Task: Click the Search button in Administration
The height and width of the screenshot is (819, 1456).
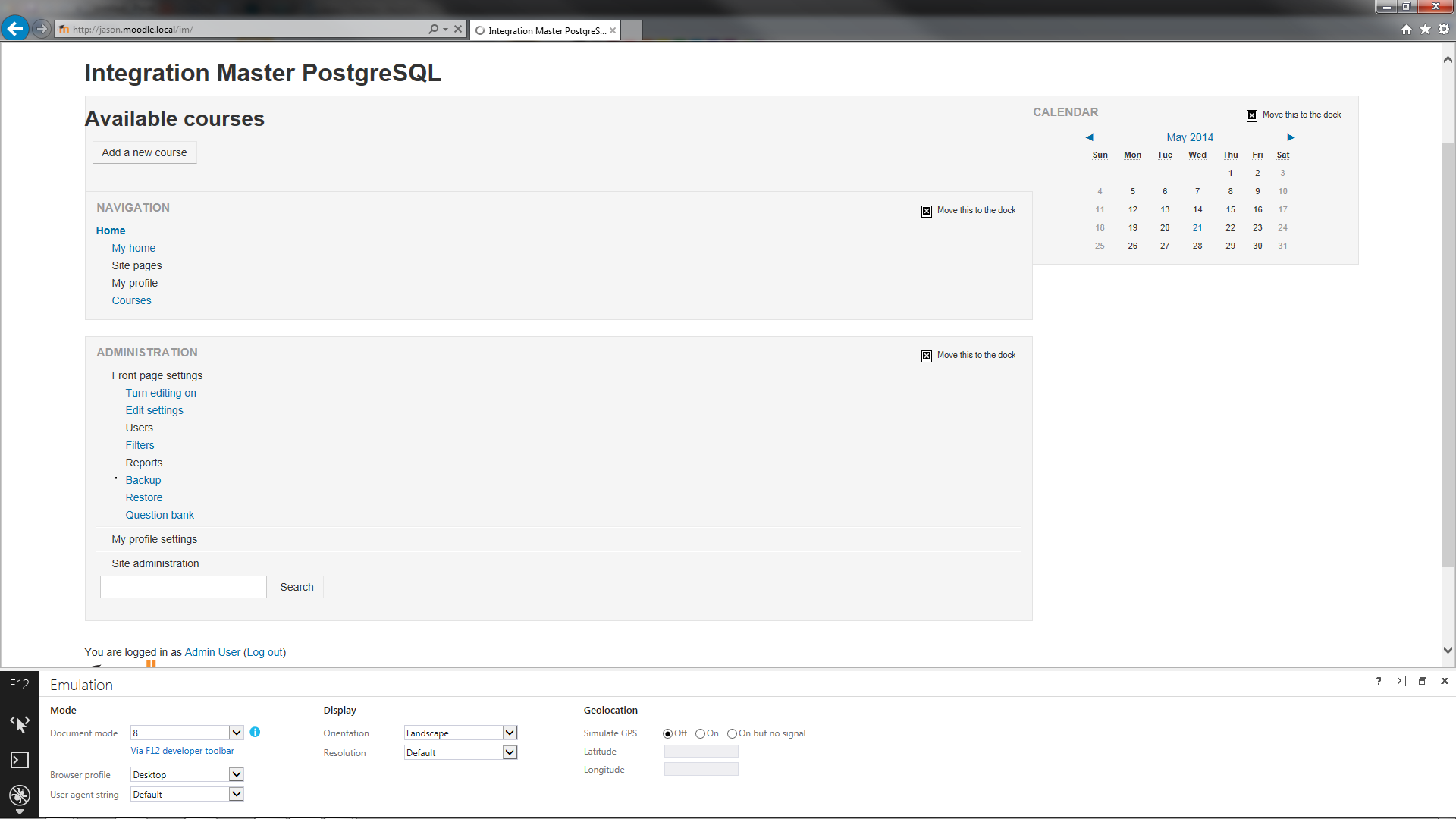Action: pyautogui.click(x=297, y=587)
